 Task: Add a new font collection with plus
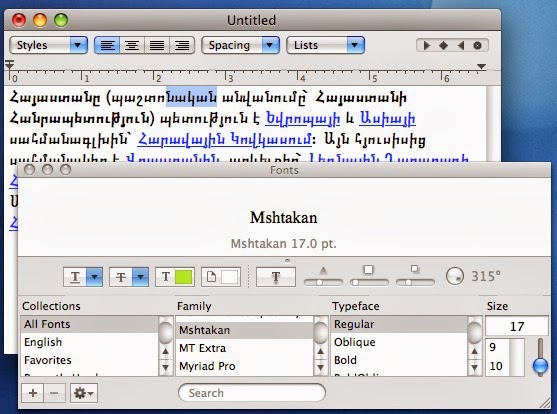pyautogui.click(x=33, y=393)
